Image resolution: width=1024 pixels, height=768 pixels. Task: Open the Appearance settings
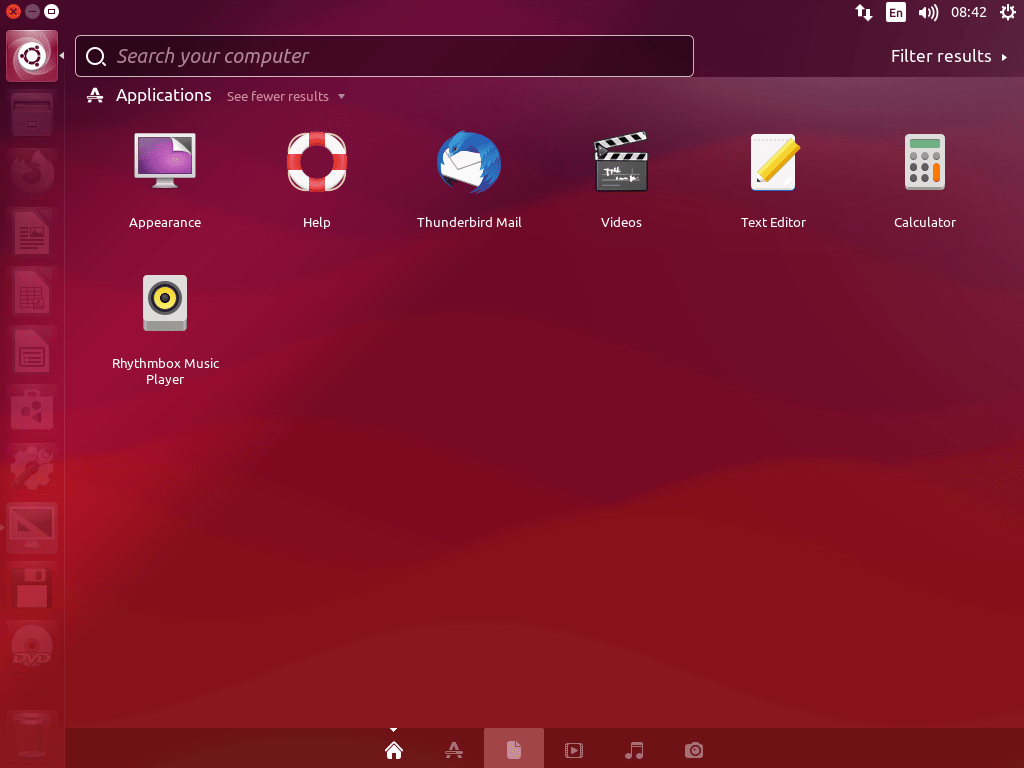click(x=165, y=162)
